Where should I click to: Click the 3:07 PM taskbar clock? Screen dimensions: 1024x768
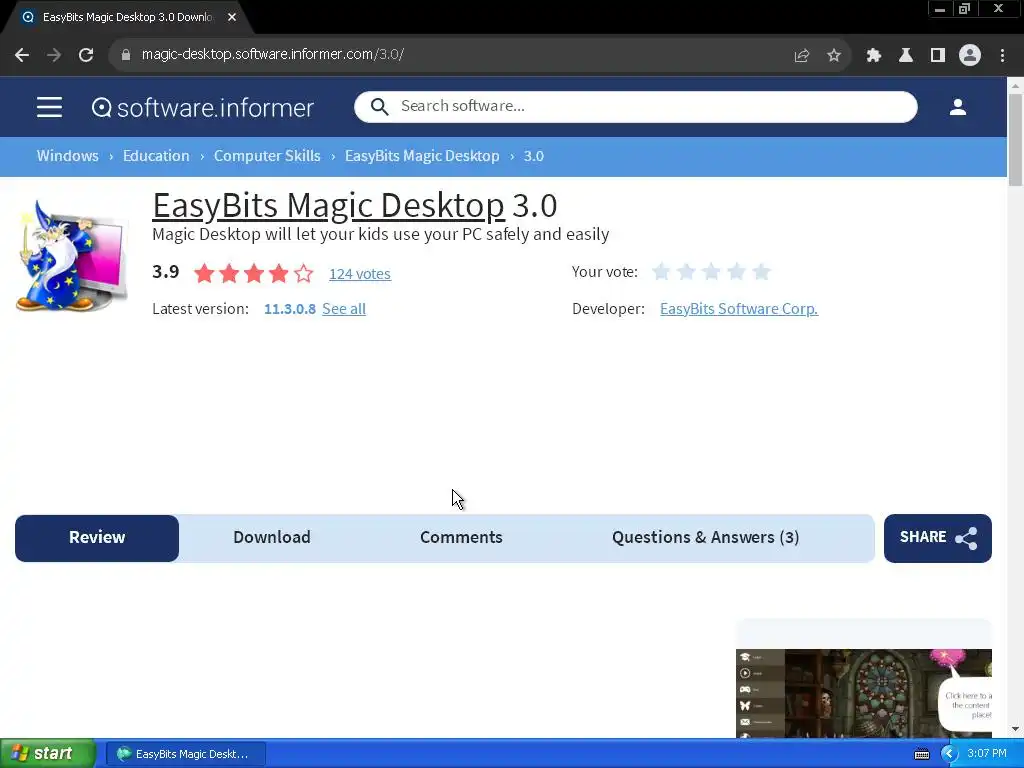pyautogui.click(x=987, y=754)
